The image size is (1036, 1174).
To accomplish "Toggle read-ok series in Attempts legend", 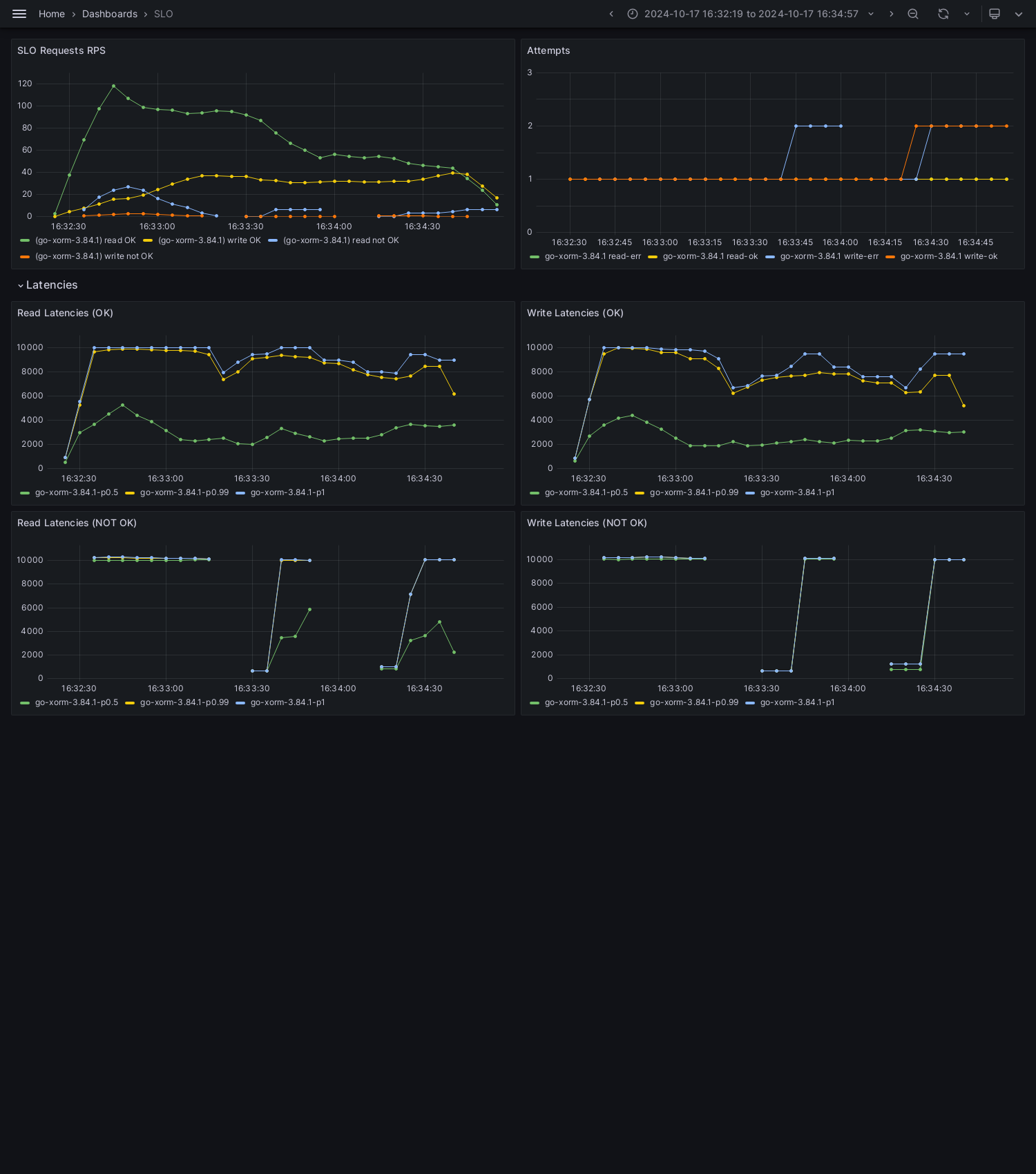I will (710, 256).
